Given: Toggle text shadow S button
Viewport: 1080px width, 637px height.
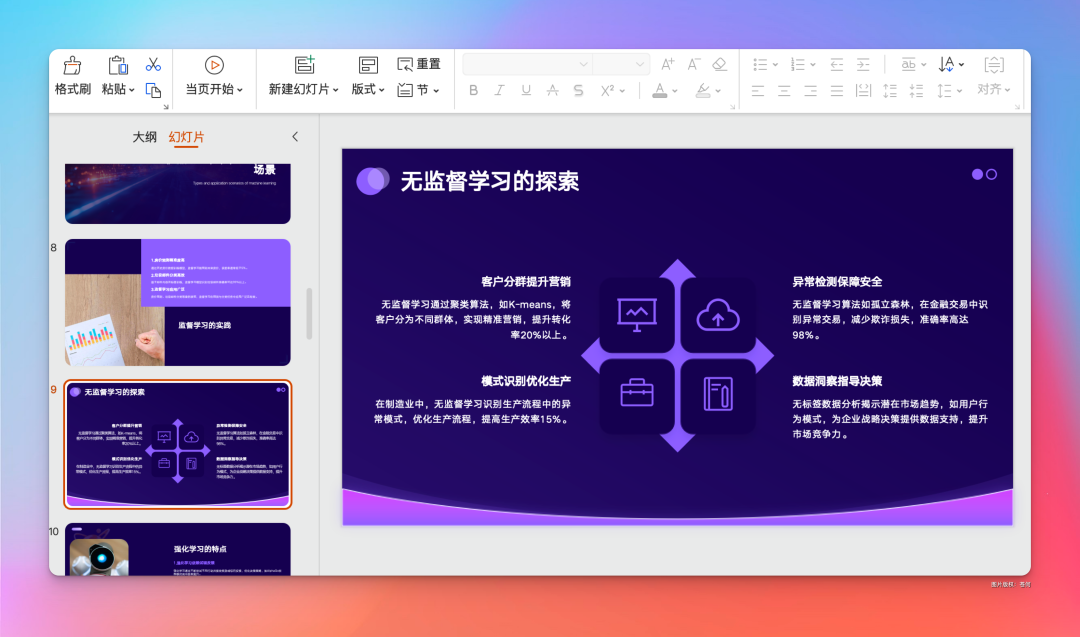Looking at the screenshot, I should pos(579,90).
